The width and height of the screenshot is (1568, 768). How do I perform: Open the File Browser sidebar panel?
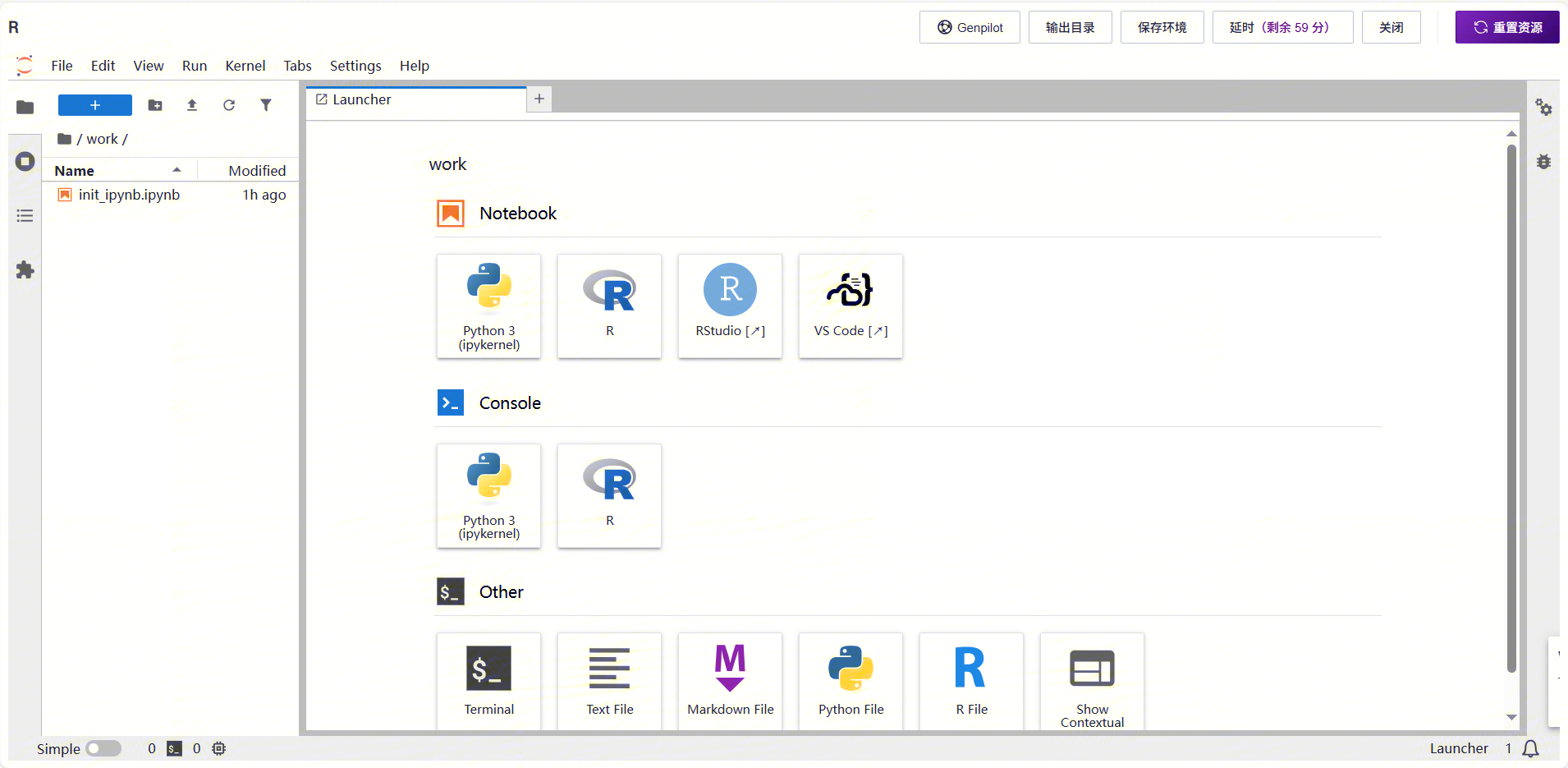pos(25,107)
